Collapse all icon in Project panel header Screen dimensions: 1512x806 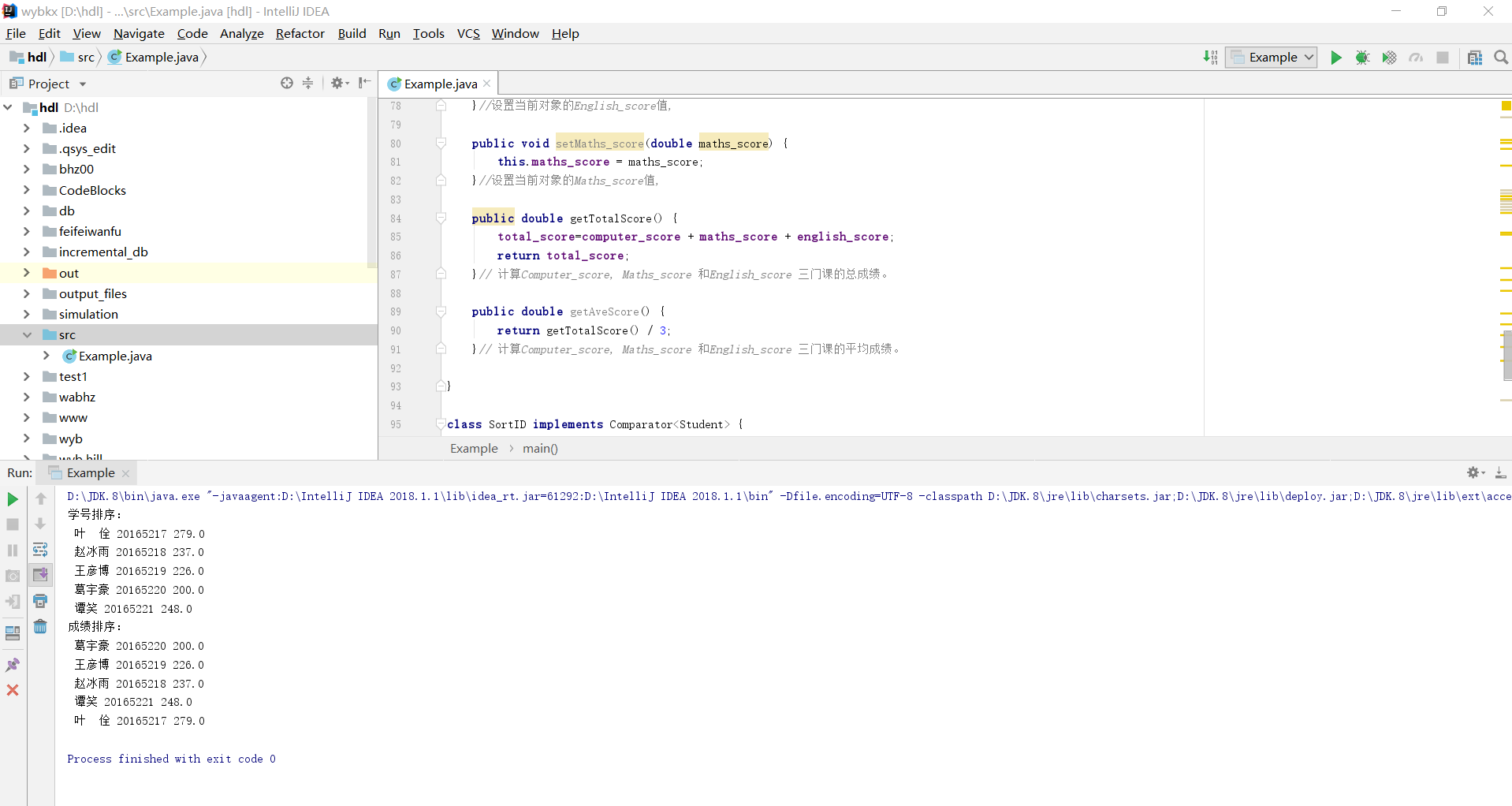308,83
